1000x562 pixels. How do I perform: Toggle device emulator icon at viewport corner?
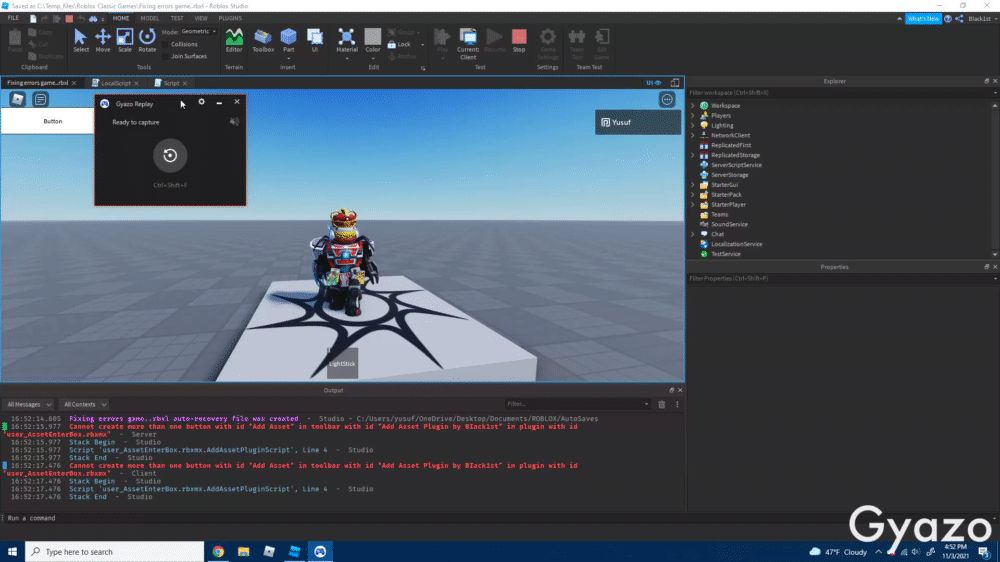coord(675,83)
